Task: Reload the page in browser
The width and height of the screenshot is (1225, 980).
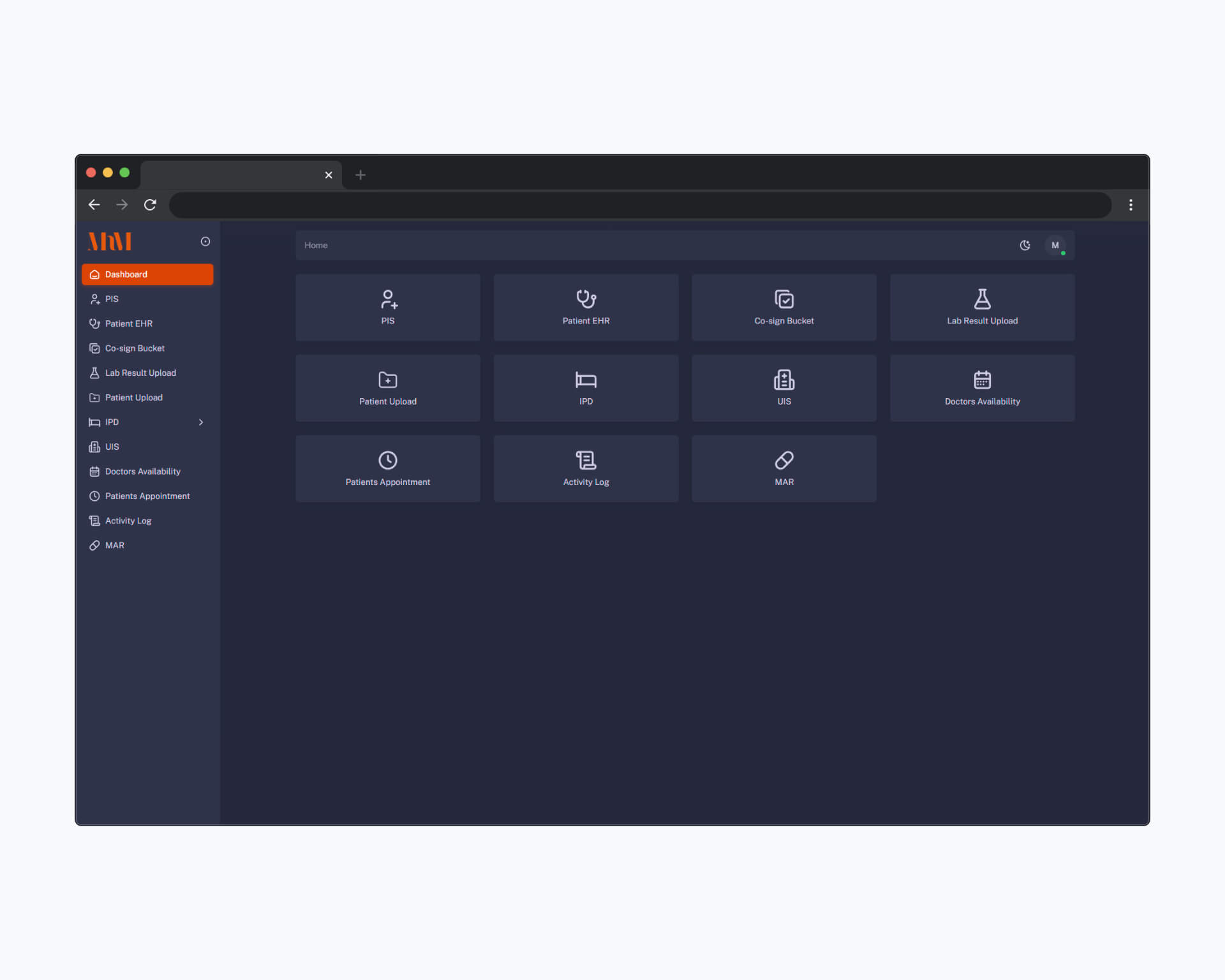Action: [x=150, y=205]
